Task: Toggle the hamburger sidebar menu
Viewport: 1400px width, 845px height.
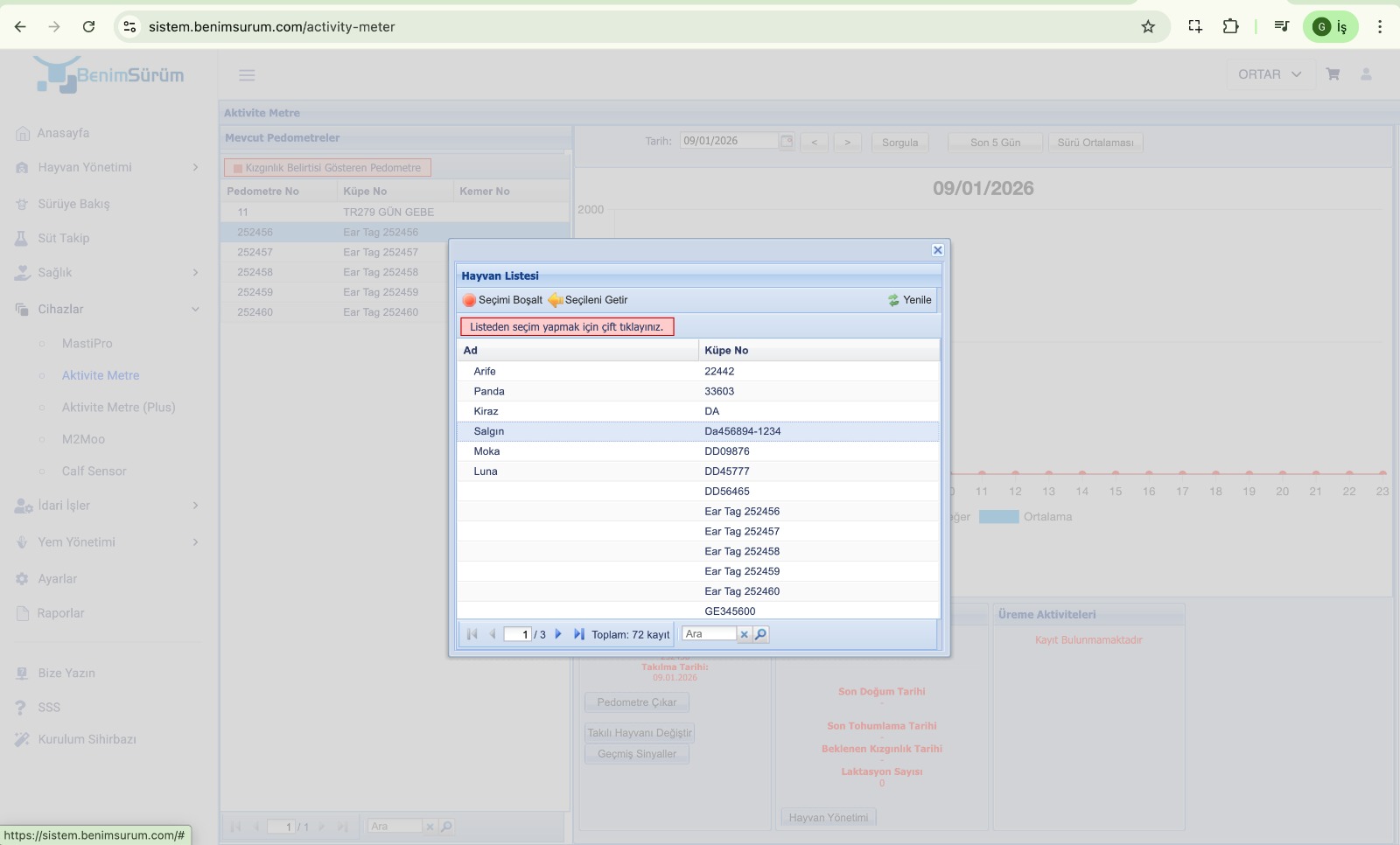Action: point(247,75)
